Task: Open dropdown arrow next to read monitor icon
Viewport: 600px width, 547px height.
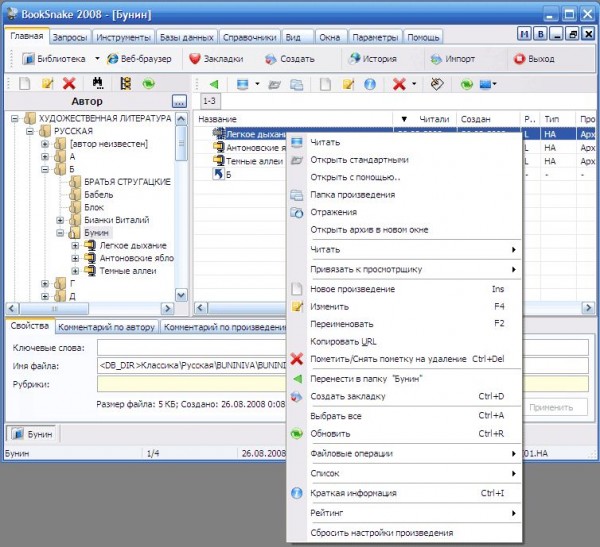Action: tap(257, 84)
